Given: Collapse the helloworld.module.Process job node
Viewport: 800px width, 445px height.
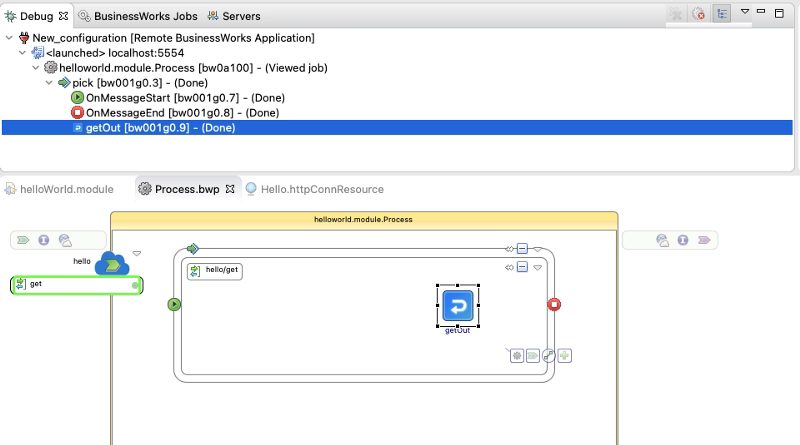Looking at the screenshot, I should tap(36, 68).
